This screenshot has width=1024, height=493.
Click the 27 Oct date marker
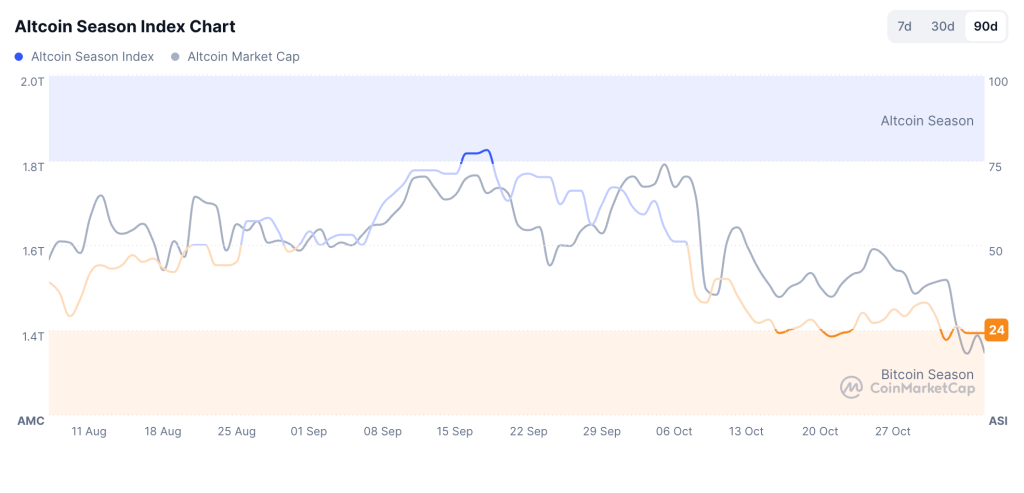click(893, 432)
